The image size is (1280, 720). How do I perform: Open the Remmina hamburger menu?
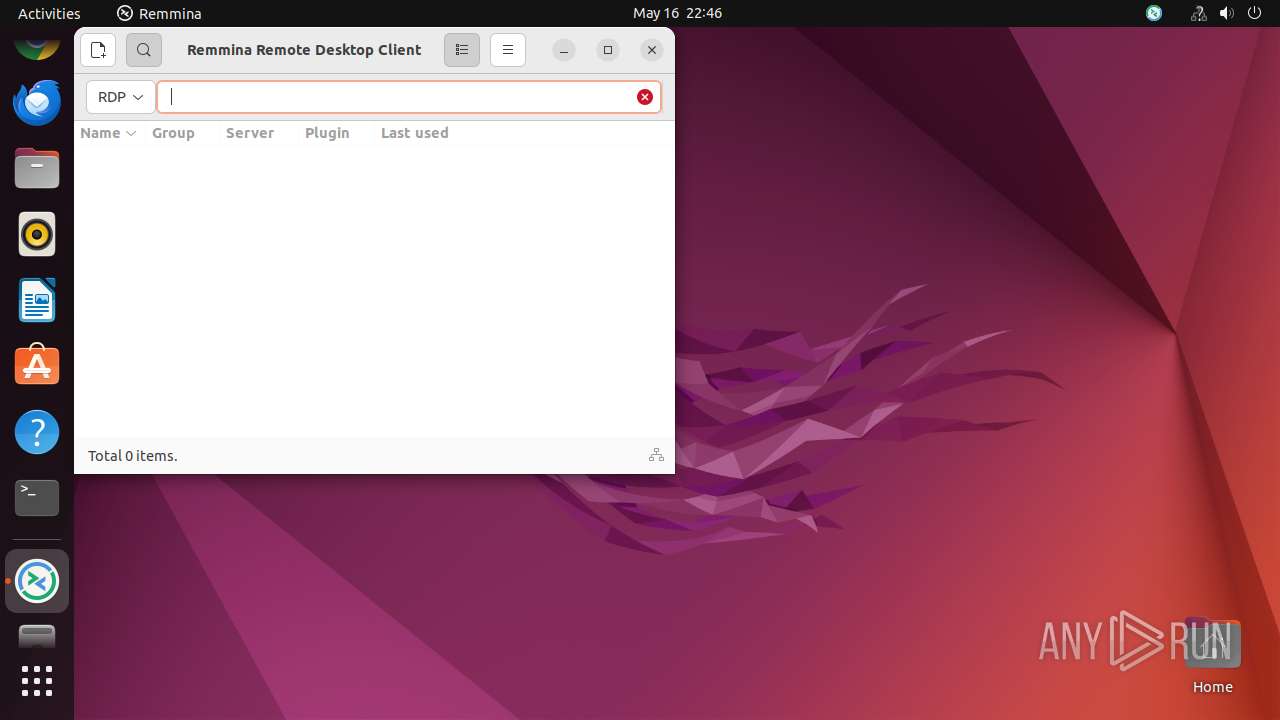508,50
